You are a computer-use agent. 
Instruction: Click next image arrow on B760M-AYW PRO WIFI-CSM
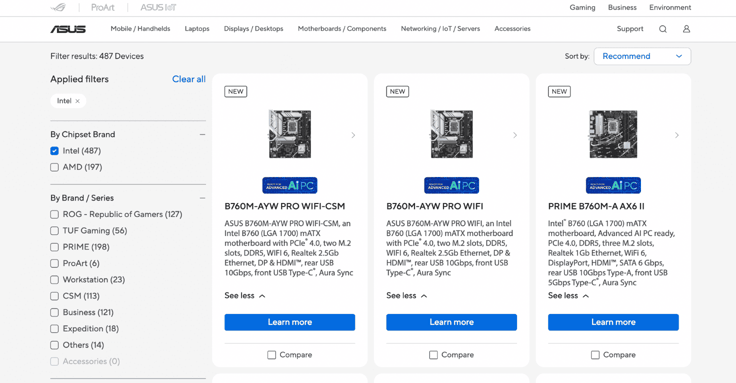[x=353, y=135]
